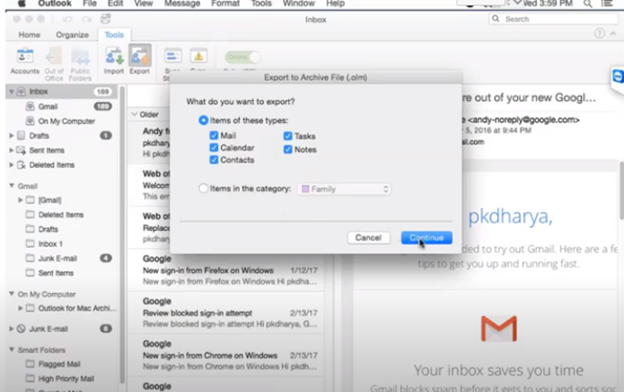Expand the top-level Deleted Items triangle
Screen dimensions: 624x392
click(x=12, y=165)
